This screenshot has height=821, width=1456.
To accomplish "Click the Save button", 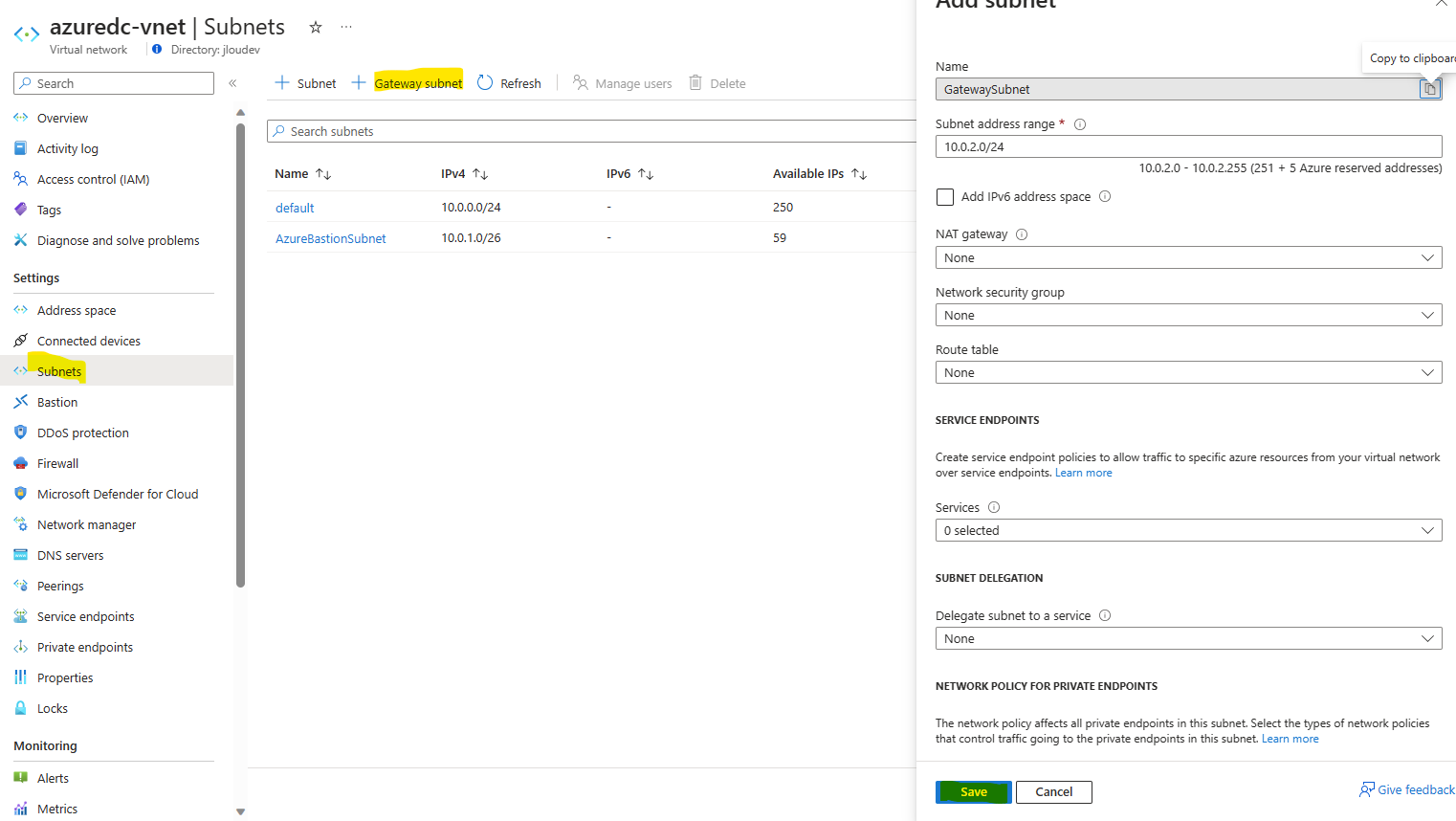I will point(973,791).
